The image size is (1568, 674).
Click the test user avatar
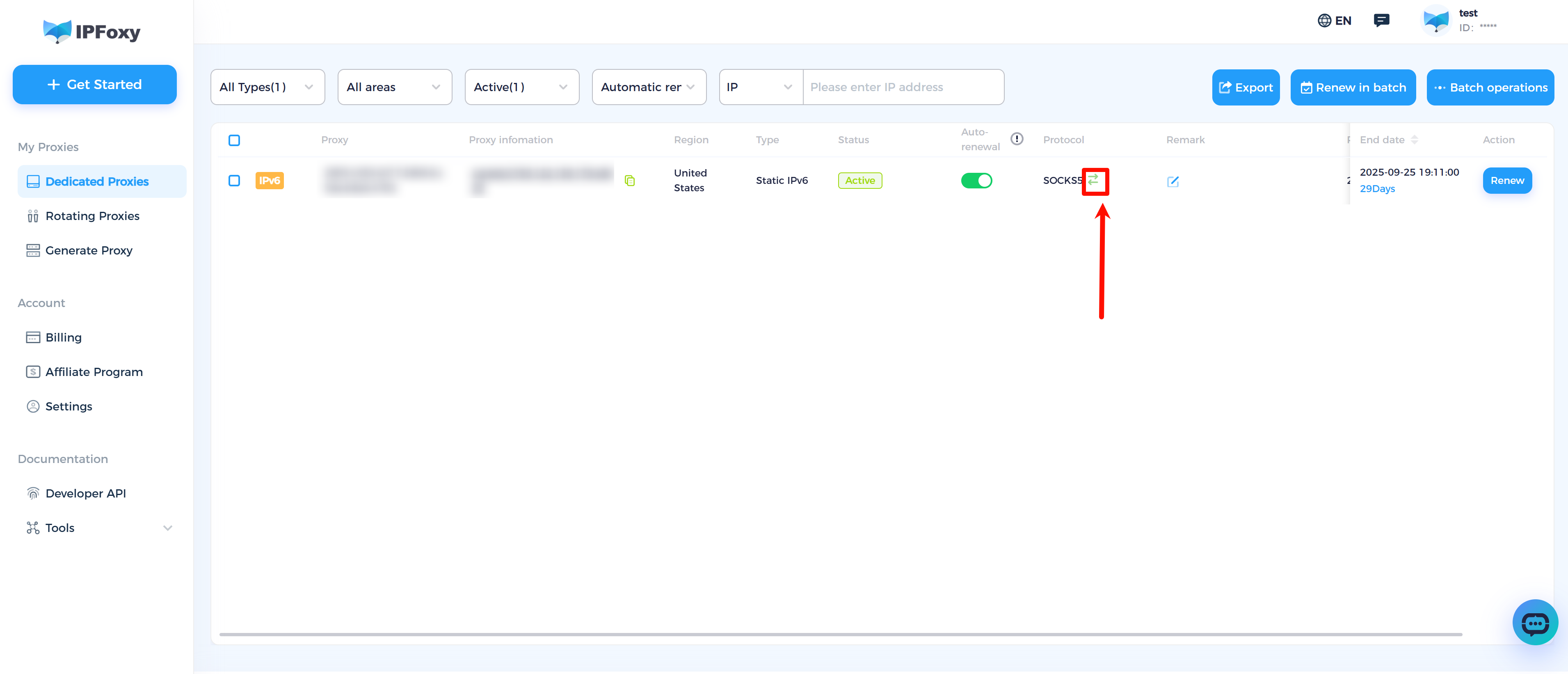[1436, 21]
